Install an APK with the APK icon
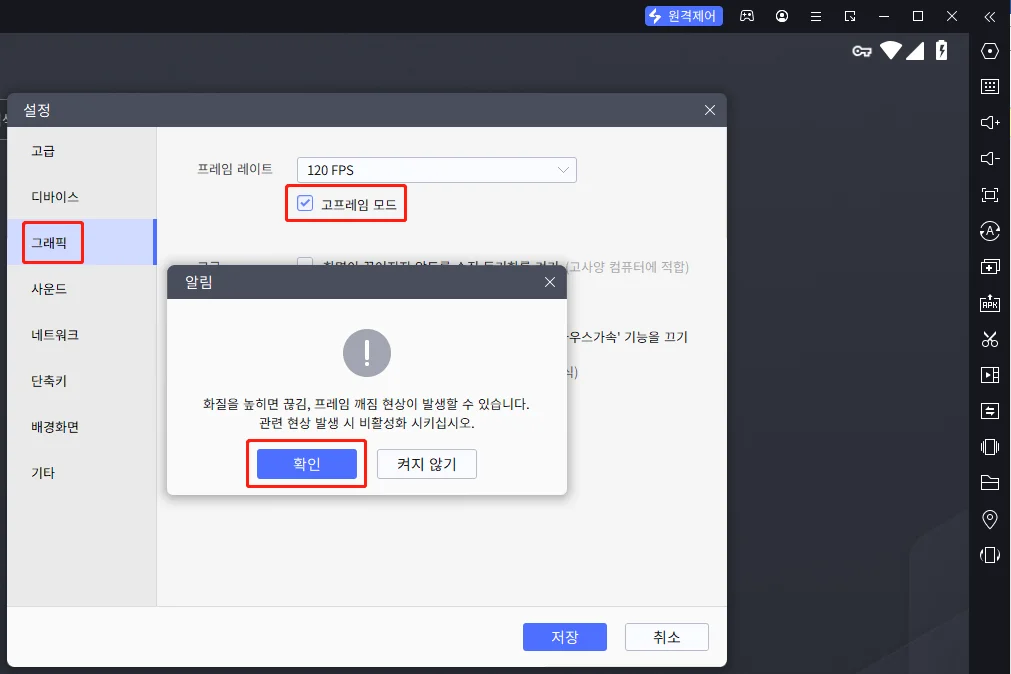 990,303
